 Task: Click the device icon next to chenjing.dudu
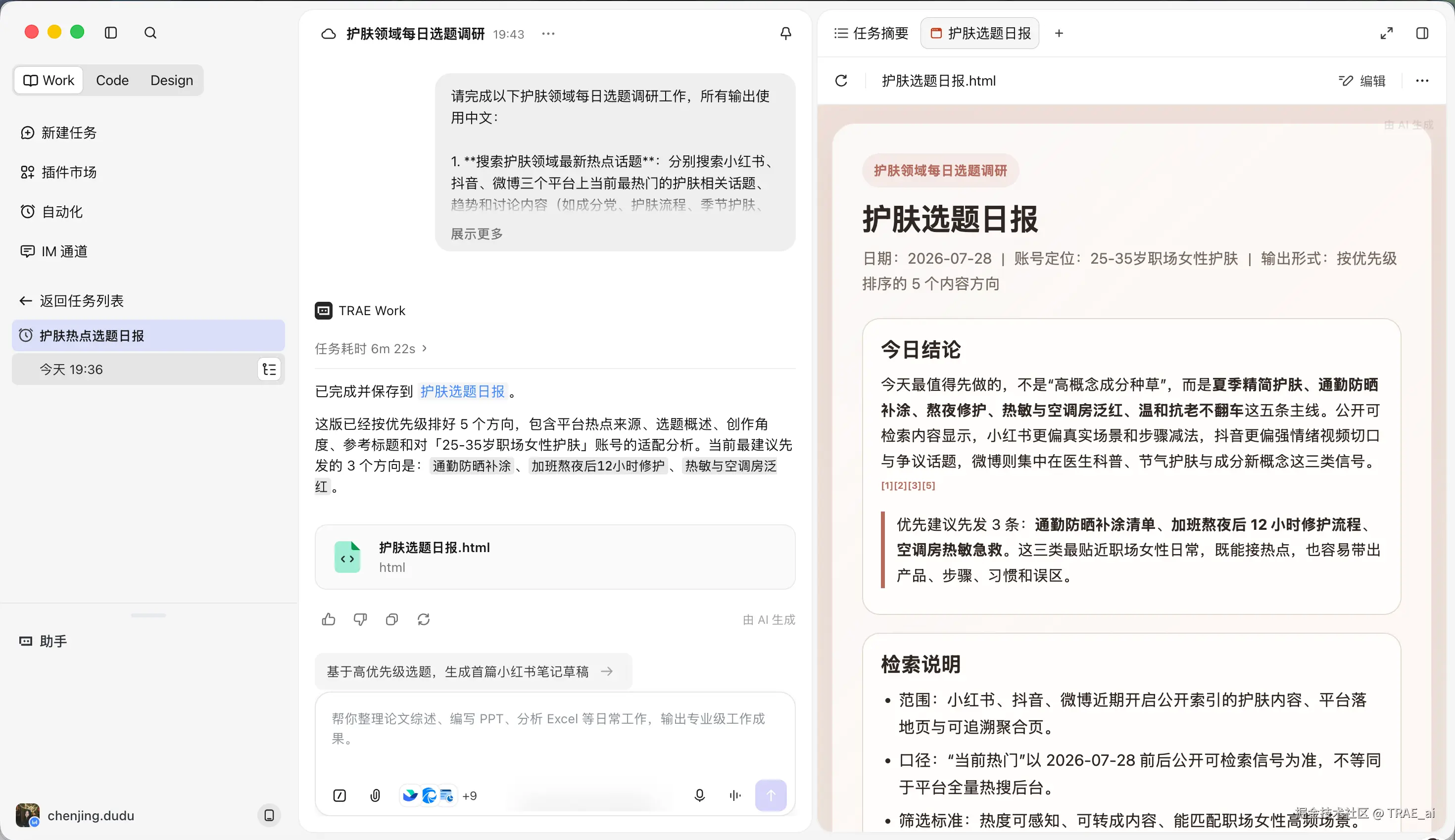tap(269, 815)
